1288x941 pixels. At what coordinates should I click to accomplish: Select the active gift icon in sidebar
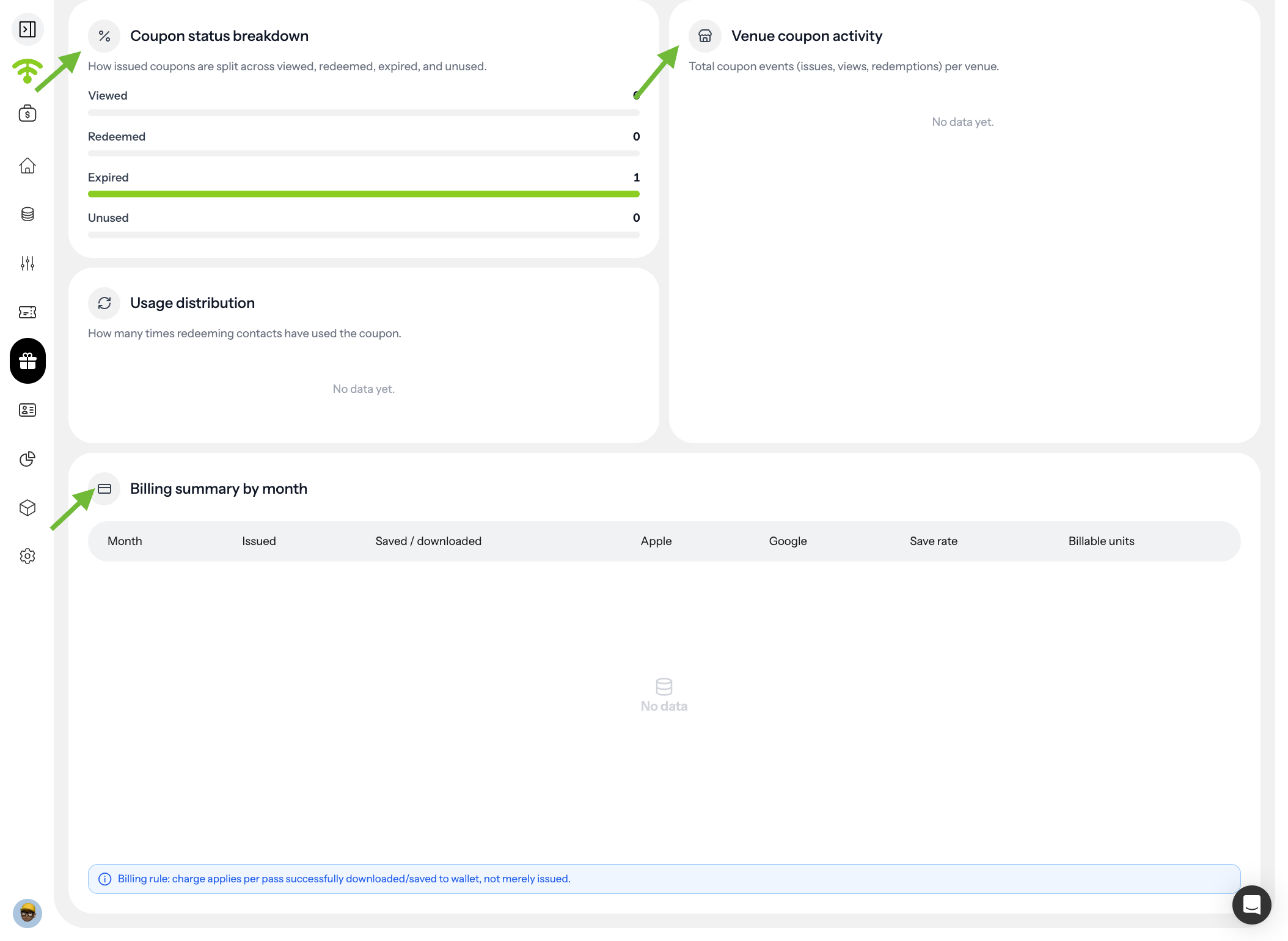pyautogui.click(x=27, y=361)
